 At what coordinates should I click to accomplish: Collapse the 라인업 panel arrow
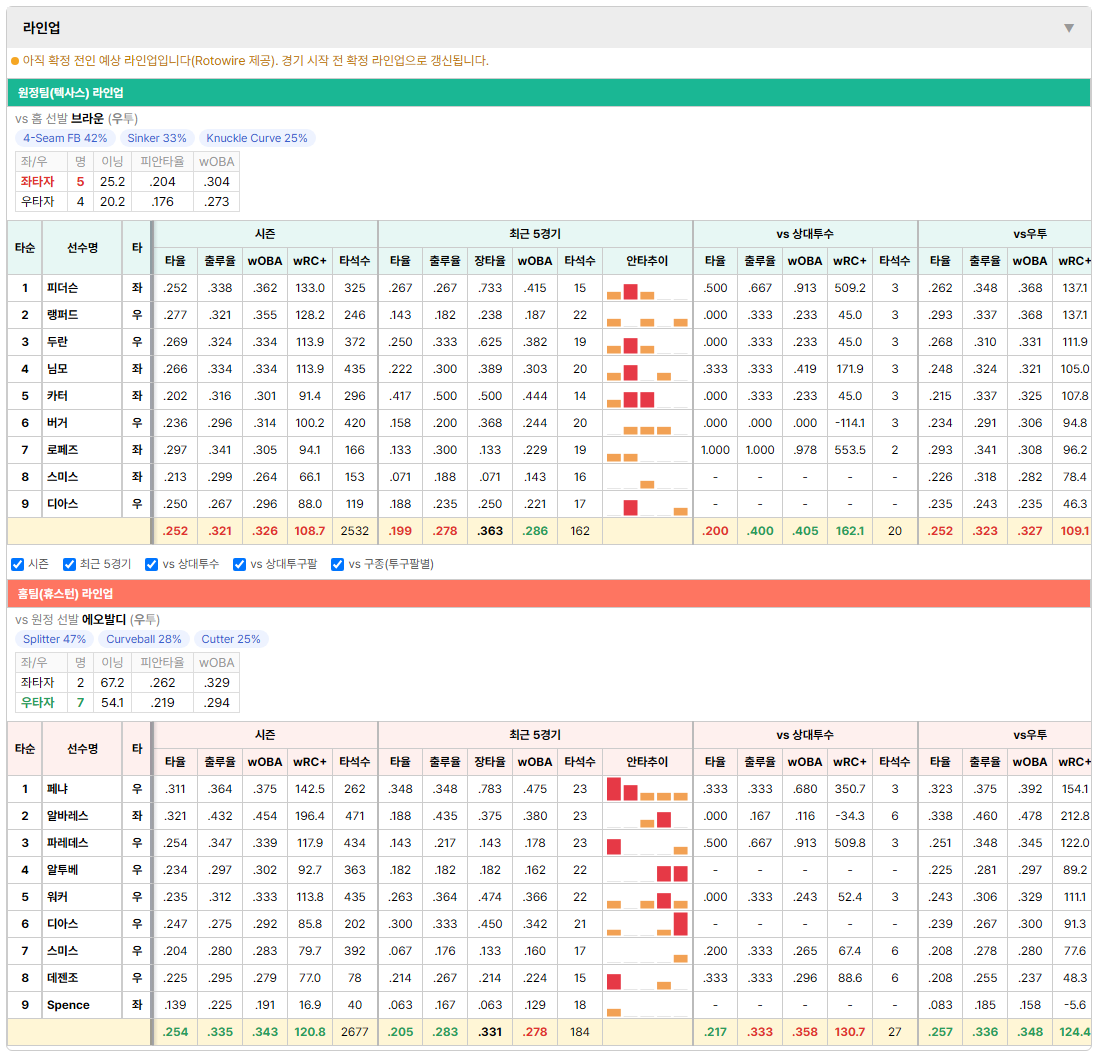coord(1069,28)
